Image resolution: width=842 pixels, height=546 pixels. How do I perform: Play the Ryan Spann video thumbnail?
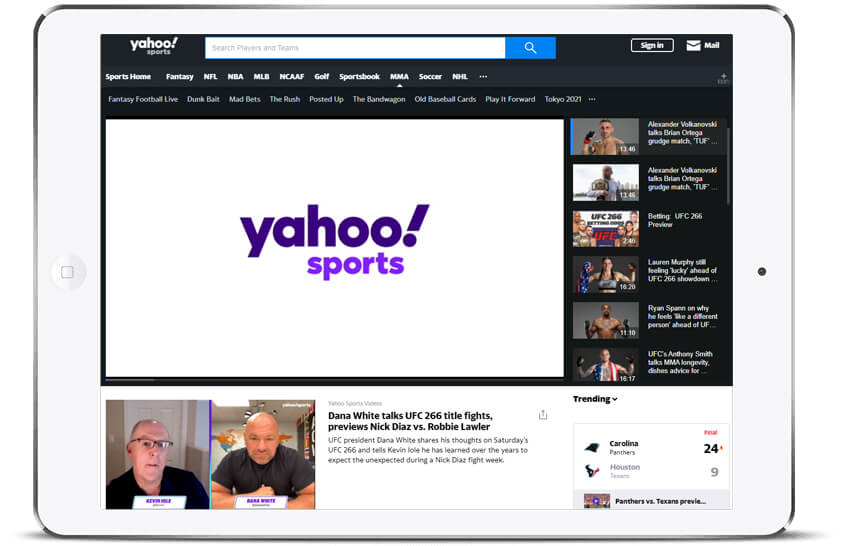605,321
